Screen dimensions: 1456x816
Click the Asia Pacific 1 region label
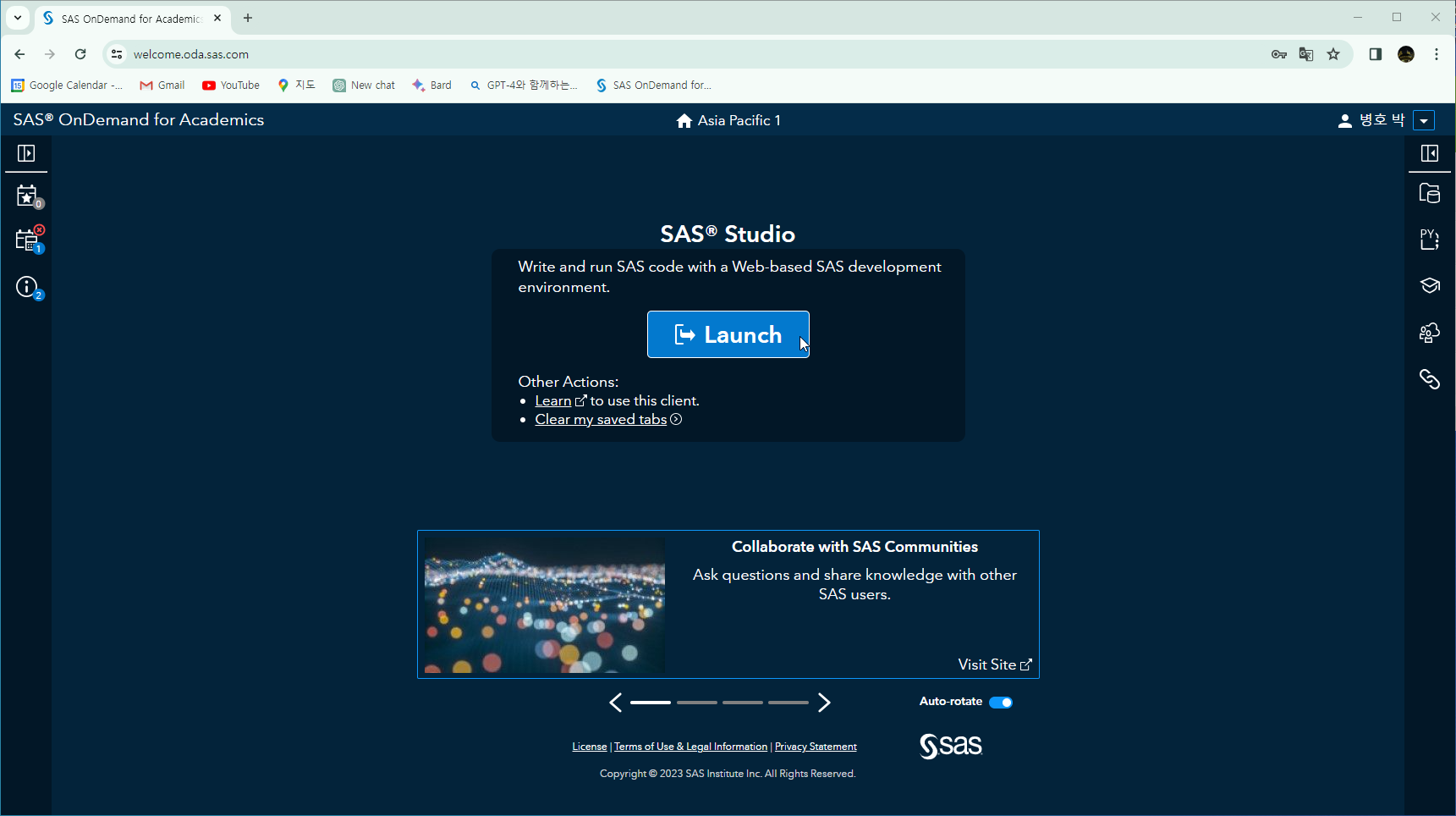pos(739,120)
